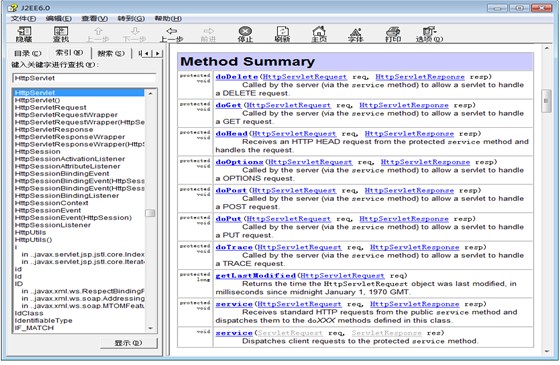Open the doPost method link
Viewport: 560px width, 365px height.
point(231,190)
